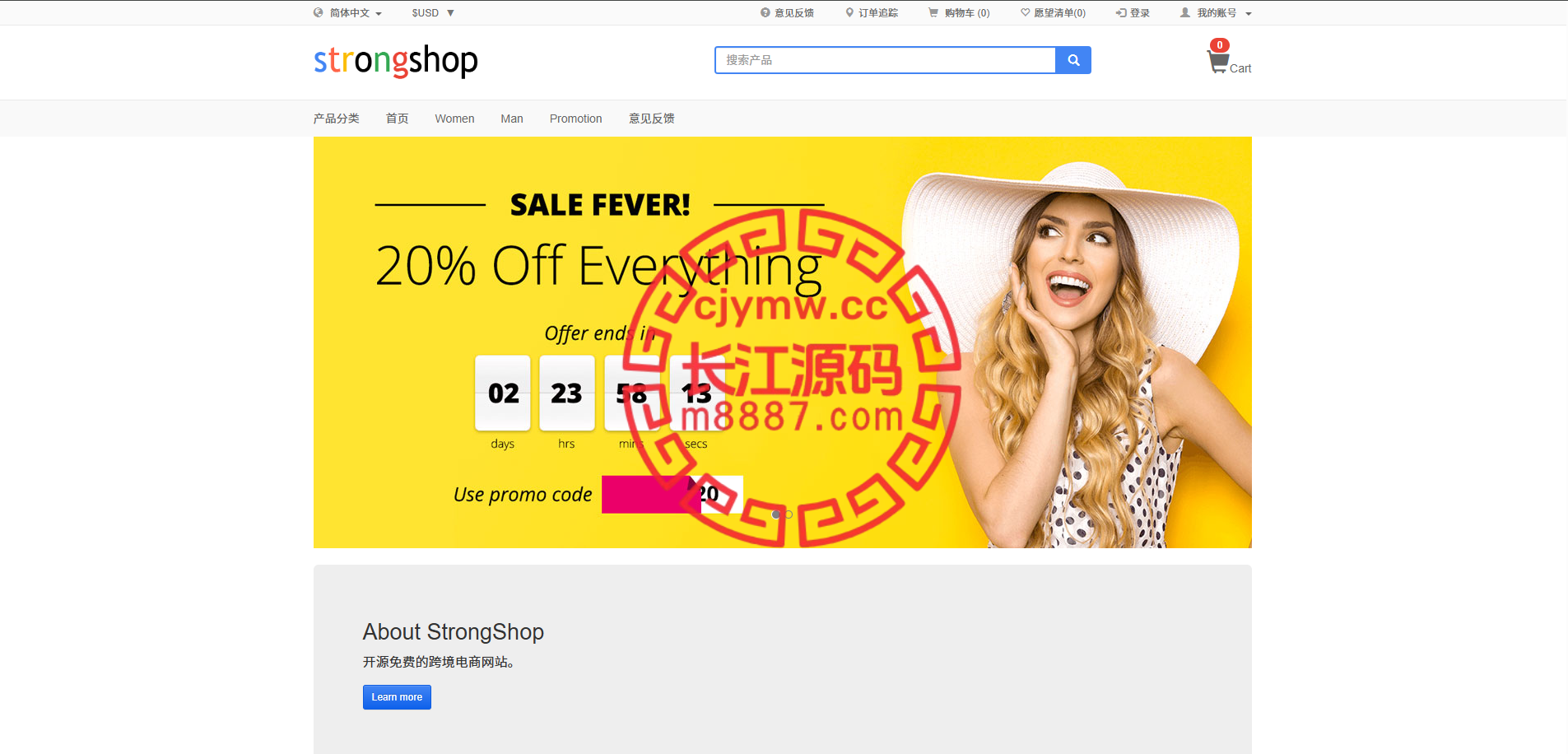The image size is (1568, 754).
Task: Open the $USD currency dropdown
Action: [433, 12]
